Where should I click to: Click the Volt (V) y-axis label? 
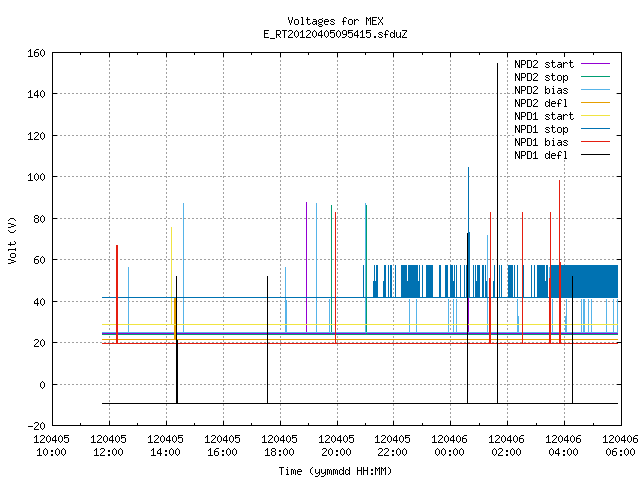coord(12,240)
